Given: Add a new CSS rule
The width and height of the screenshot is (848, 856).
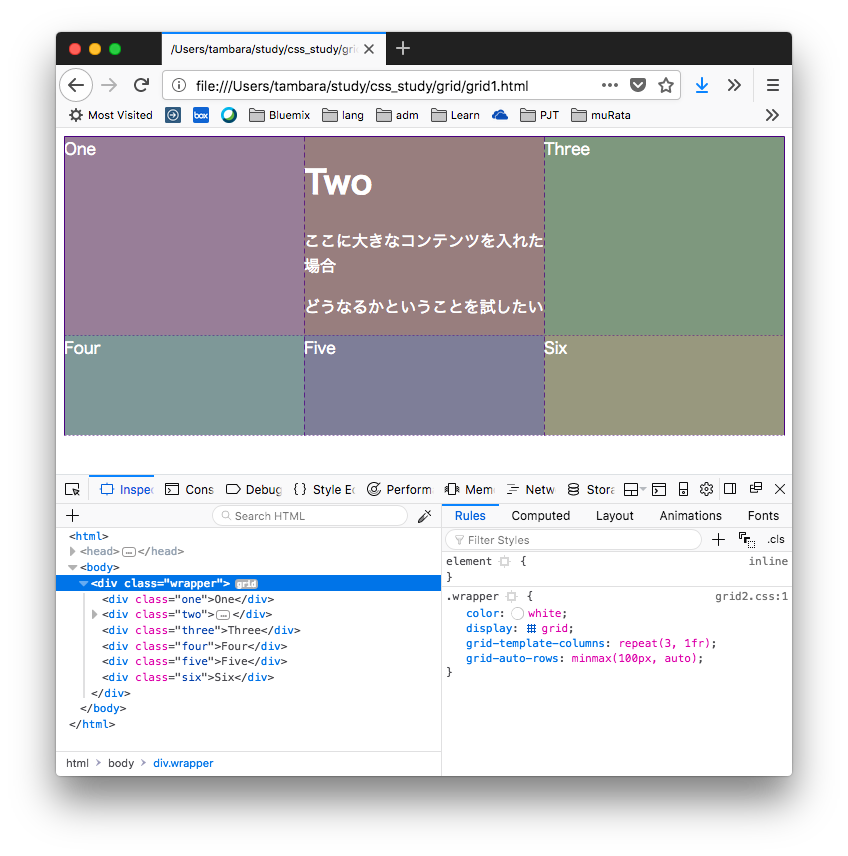Looking at the screenshot, I should point(718,540).
